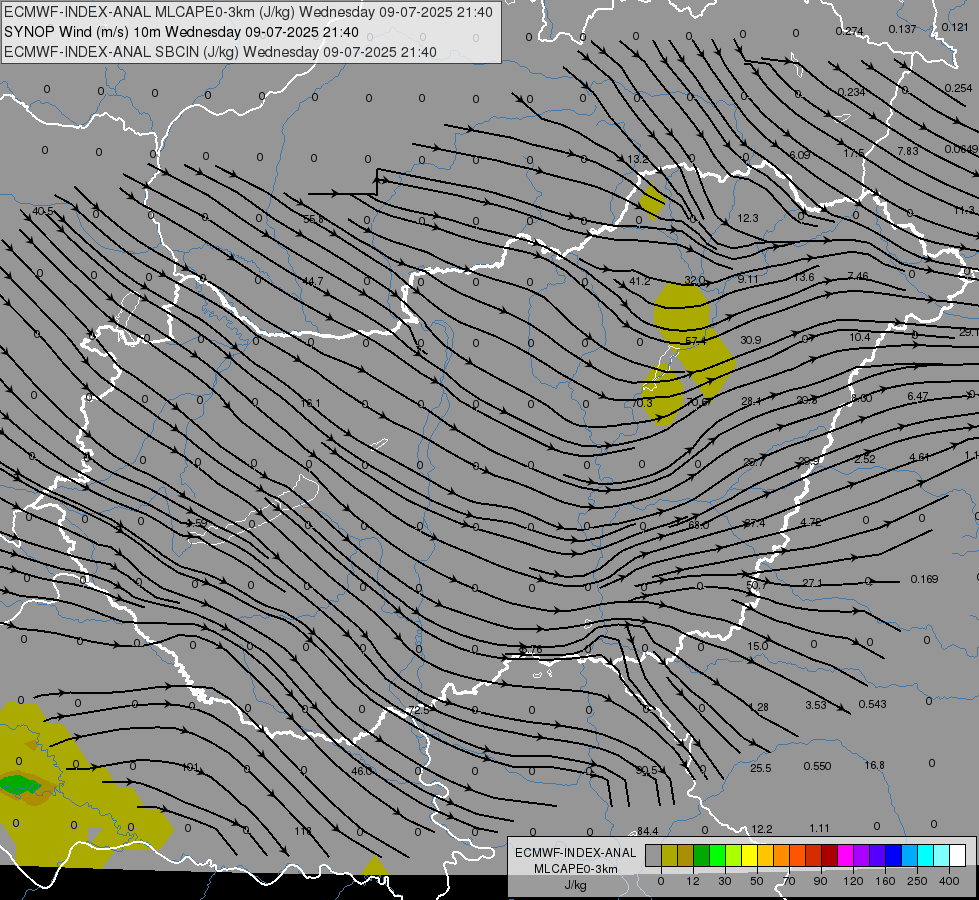Click the legend tick label 12

coord(692,881)
